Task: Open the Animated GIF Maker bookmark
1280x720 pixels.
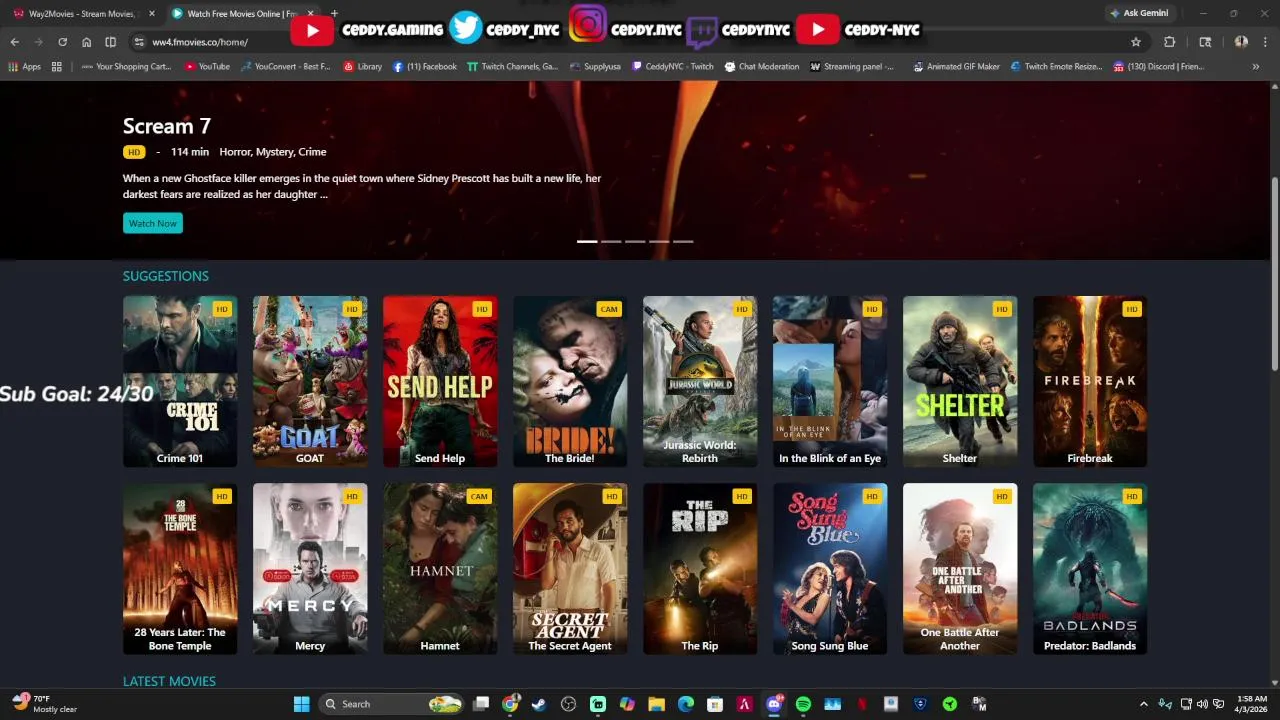Action: [956, 67]
